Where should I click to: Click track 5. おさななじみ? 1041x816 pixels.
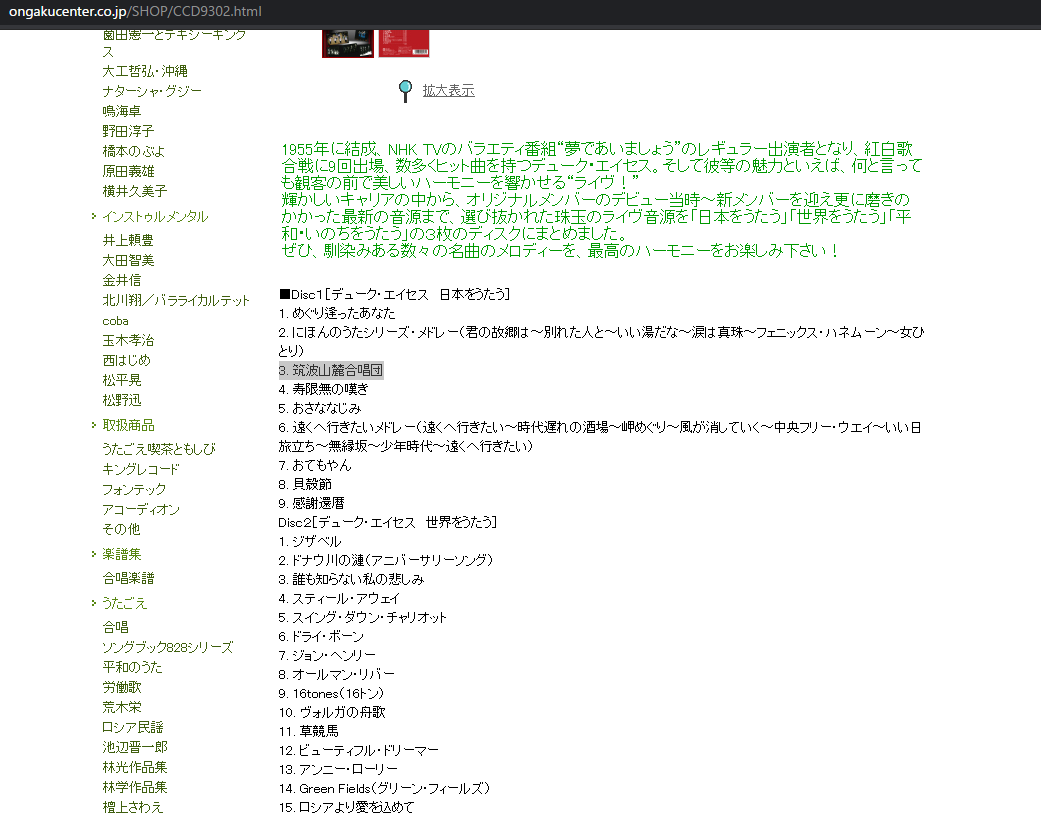pos(319,408)
